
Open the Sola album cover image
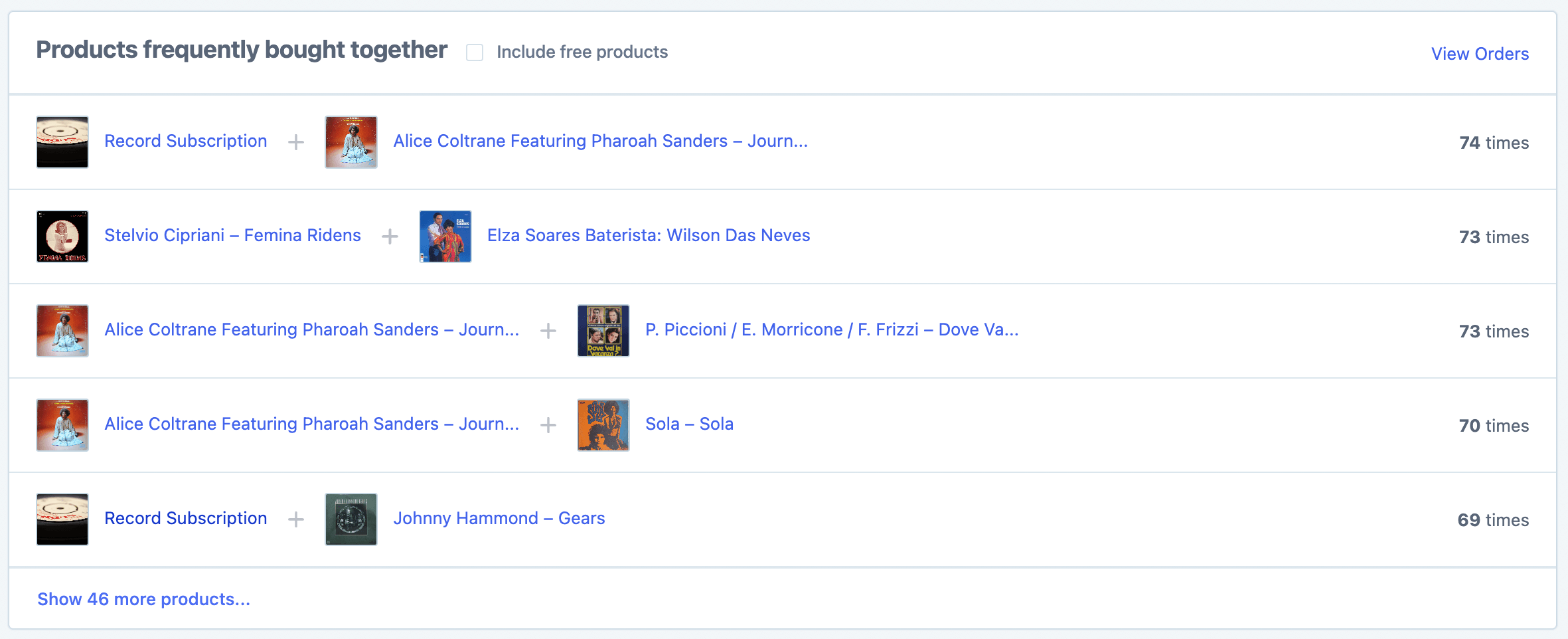(x=603, y=424)
